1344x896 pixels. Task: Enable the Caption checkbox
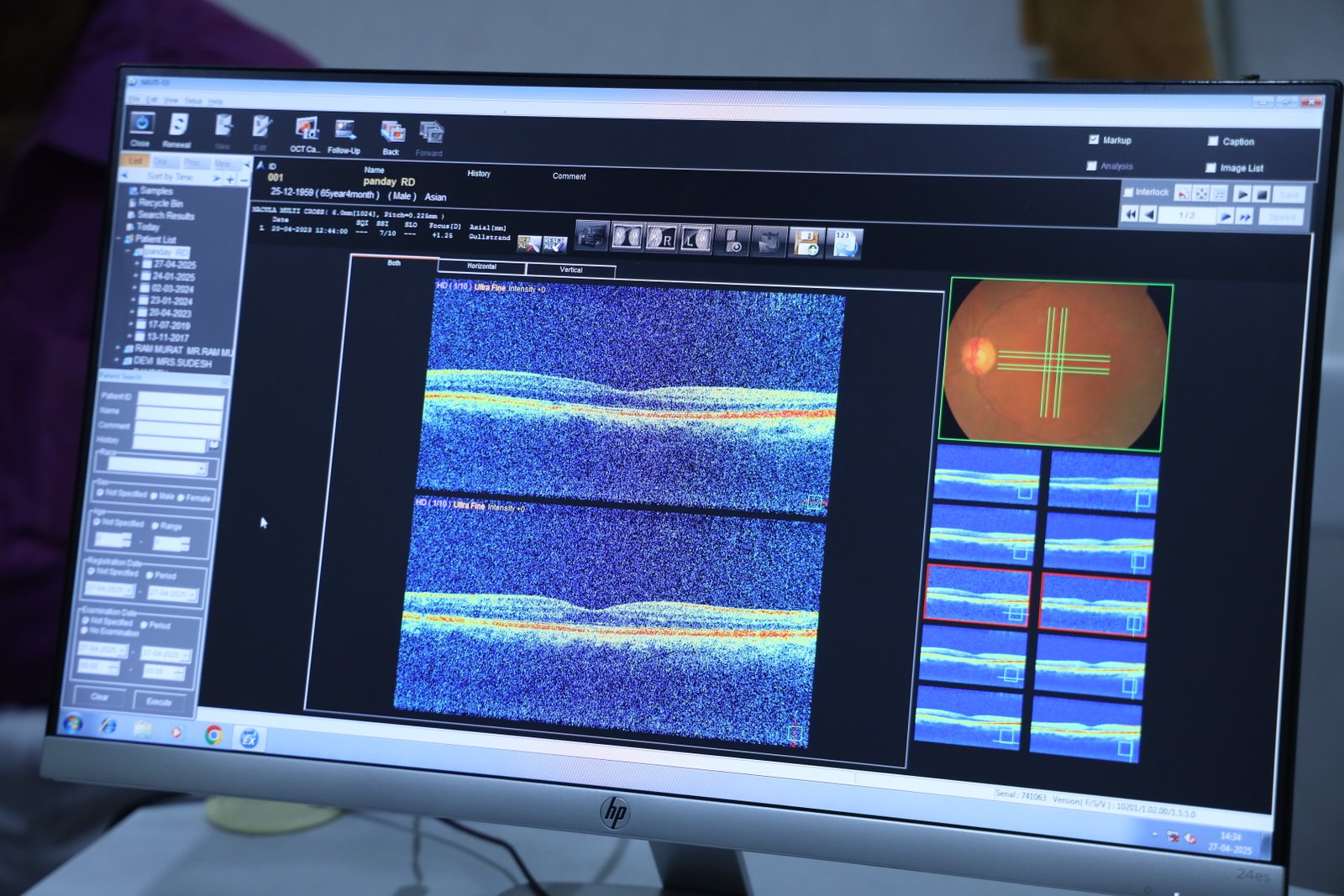1213,141
